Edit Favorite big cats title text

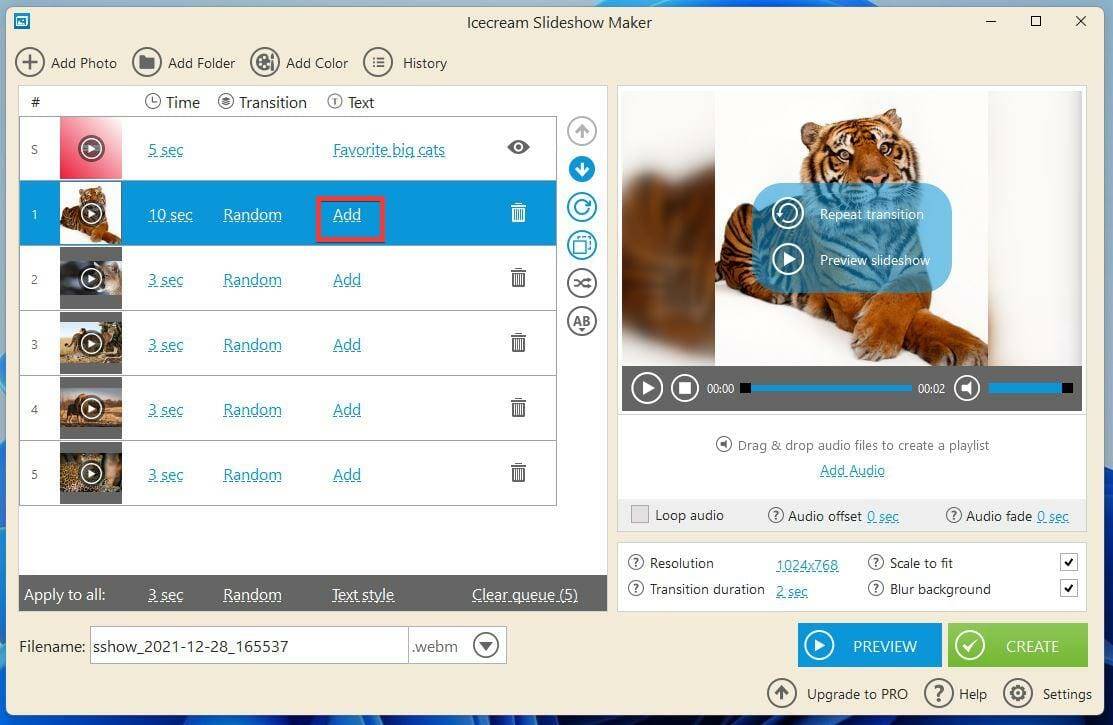coord(389,150)
